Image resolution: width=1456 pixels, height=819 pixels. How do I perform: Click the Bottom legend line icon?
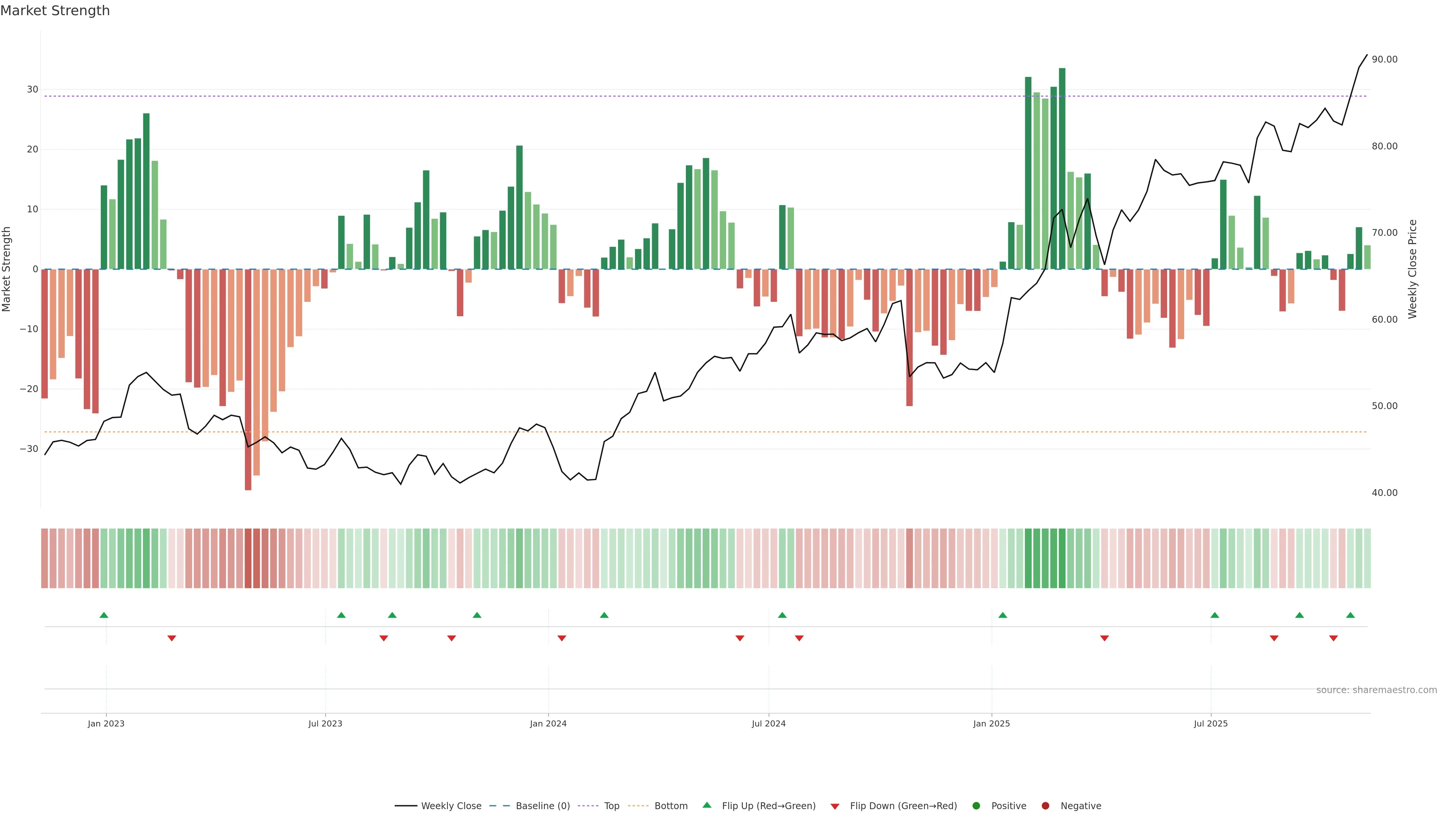tap(638, 806)
